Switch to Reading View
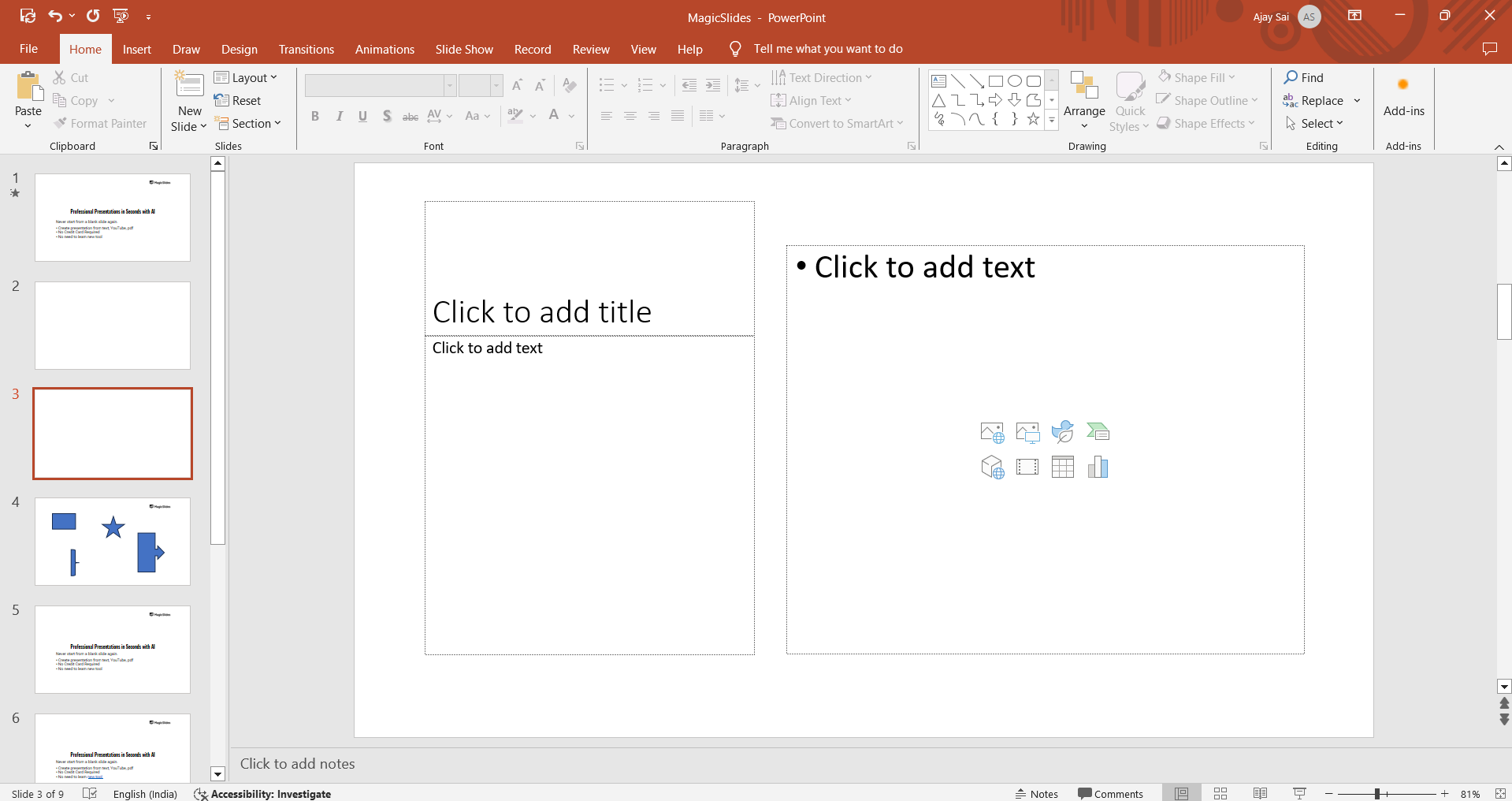Screen dimensions: 1512x801 click(1260, 793)
